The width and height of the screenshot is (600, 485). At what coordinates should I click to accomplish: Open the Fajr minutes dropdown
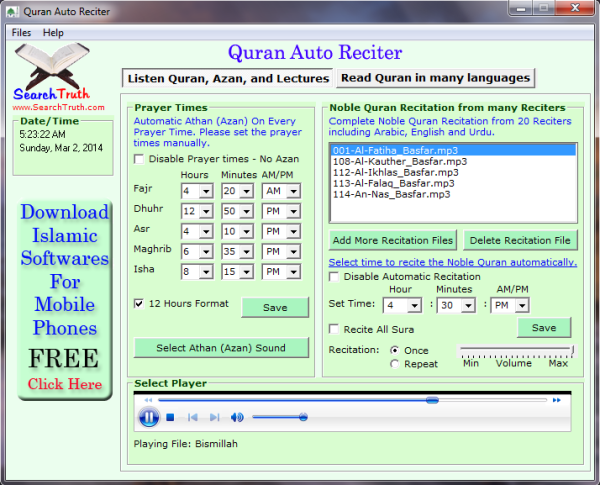(246, 191)
